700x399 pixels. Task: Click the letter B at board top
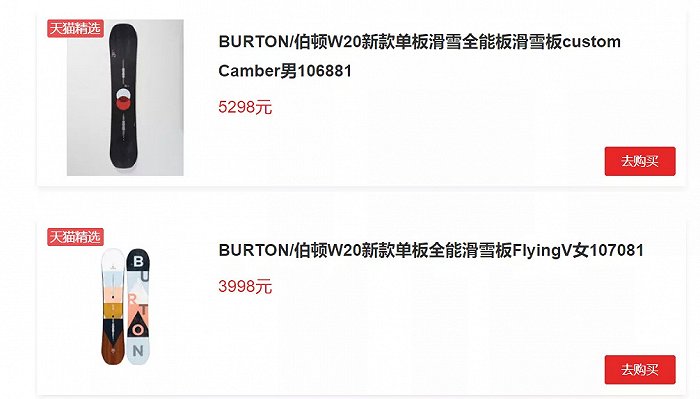click(138, 261)
